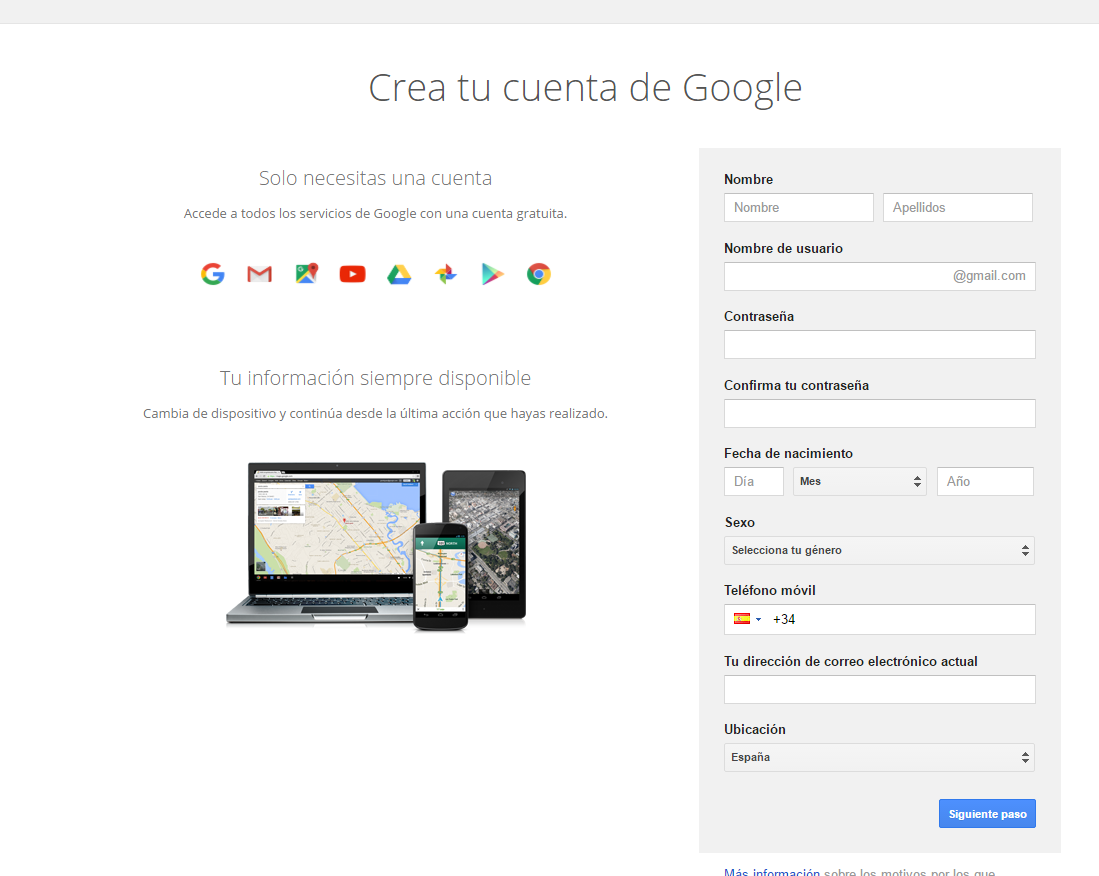Open the Mes month dropdown
The image size is (1099, 876).
click(x=858, y=481)
